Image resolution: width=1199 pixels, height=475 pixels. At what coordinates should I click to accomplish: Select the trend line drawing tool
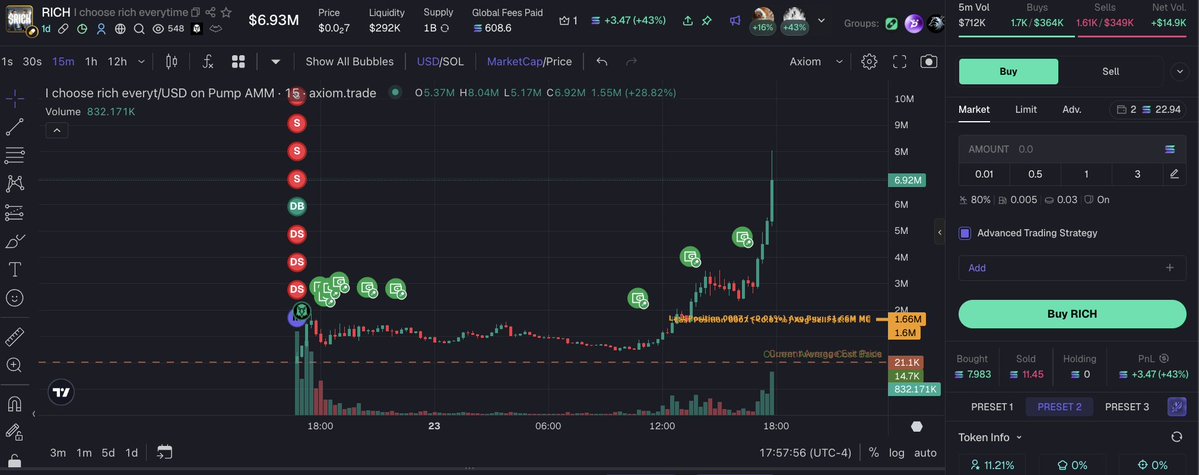pos(15,127)
